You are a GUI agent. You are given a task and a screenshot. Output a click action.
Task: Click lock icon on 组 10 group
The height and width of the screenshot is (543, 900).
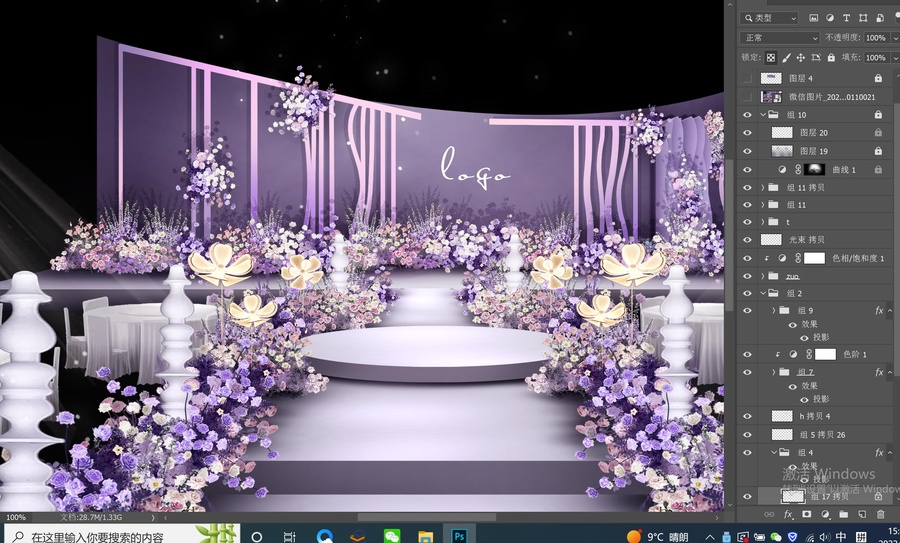tap(878, 115)
